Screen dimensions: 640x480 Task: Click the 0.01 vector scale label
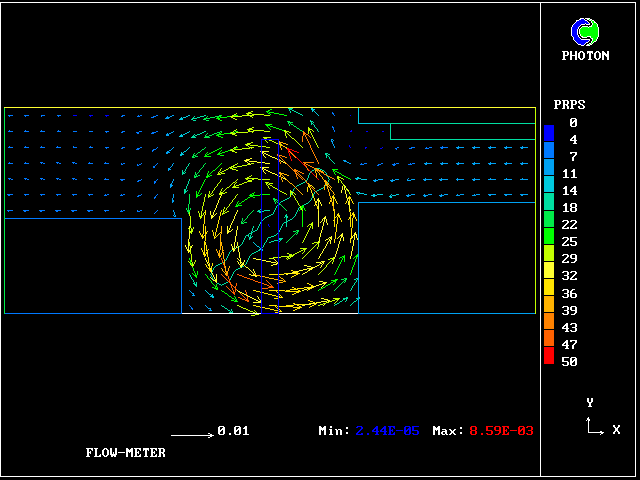pyautogui.click(x=233, y=431)
